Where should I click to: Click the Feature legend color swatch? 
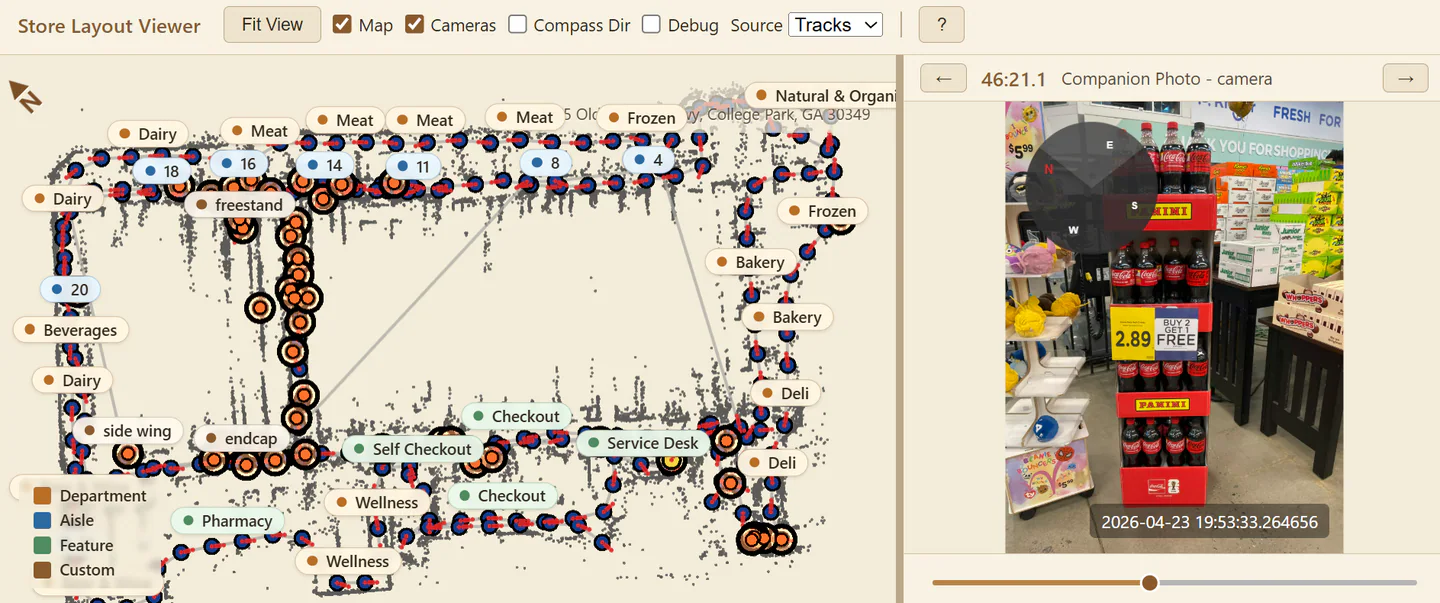(x=42, y=545)
